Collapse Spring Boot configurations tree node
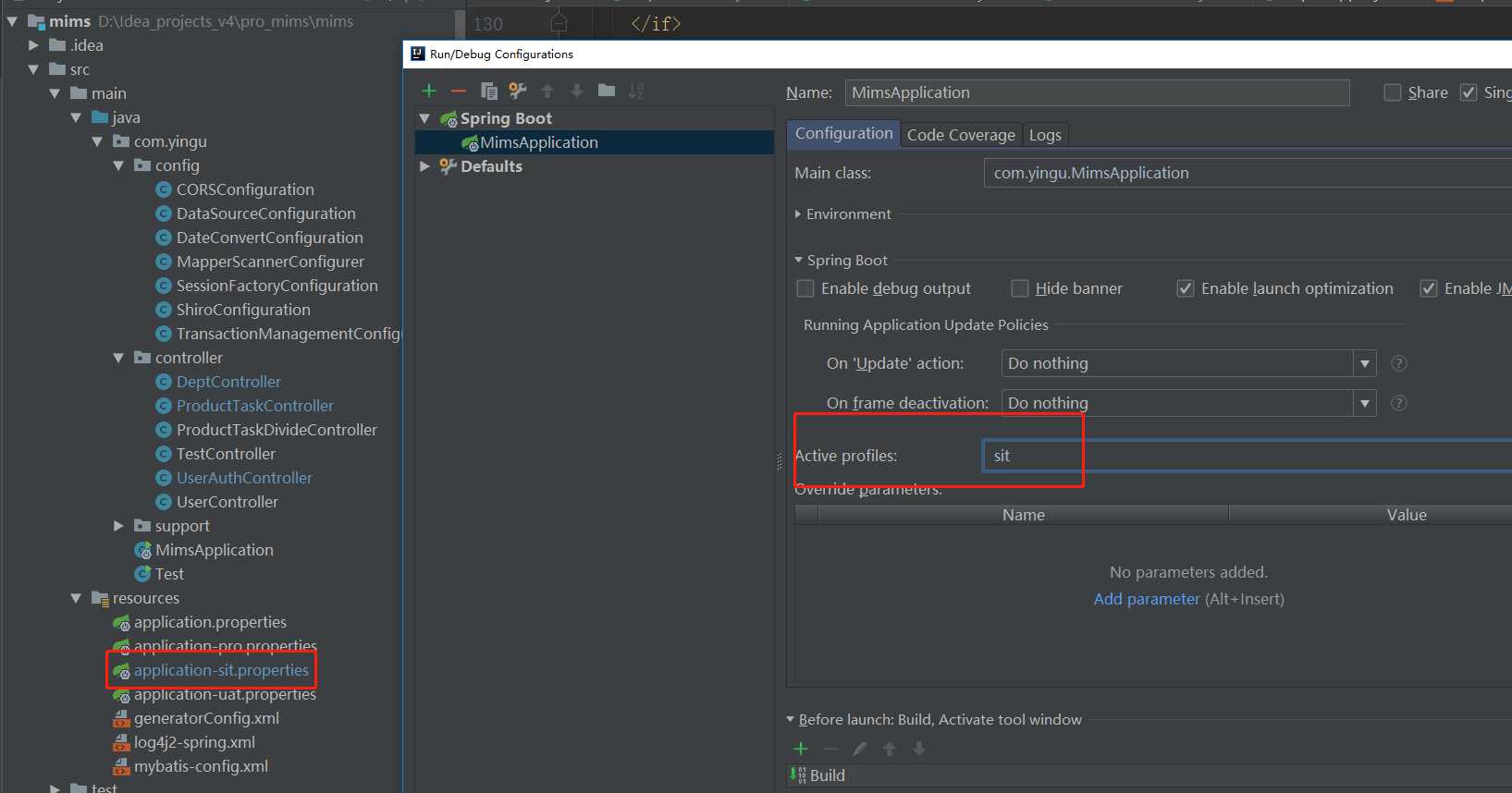This screenshot has height=793, width=1512. (x=425, y=118)
